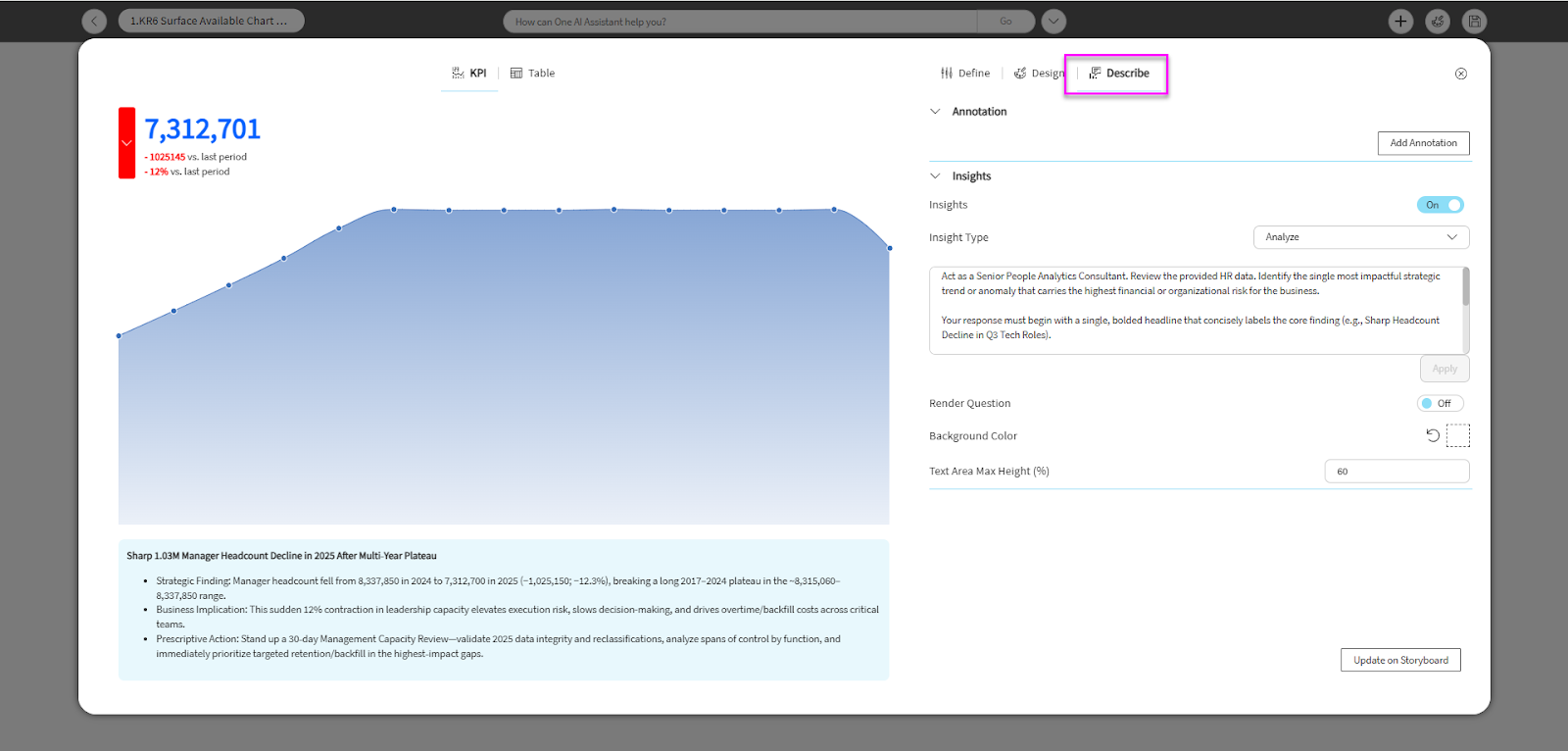The image size is (1568, 751).
Task: Switch to the Table tab
Action: point(532,74)
